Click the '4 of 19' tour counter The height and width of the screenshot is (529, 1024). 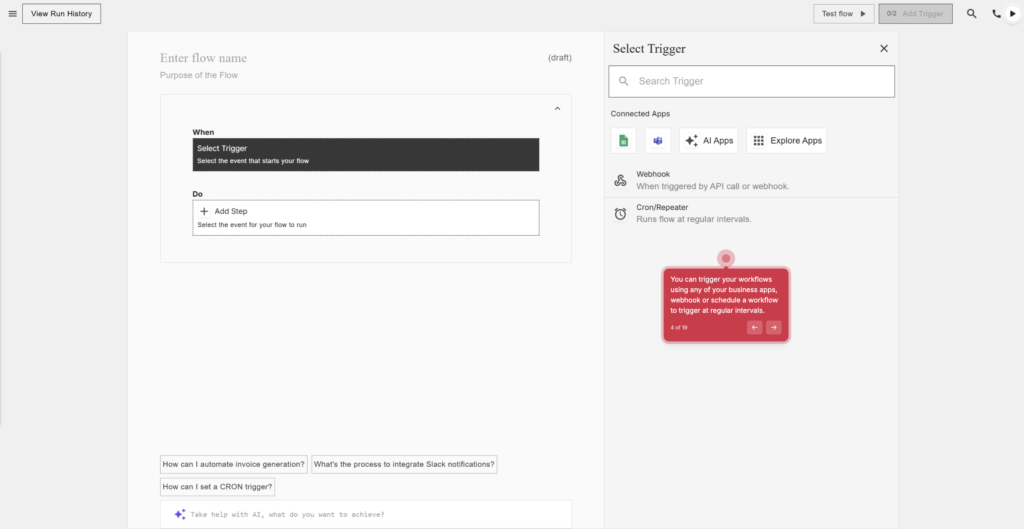point(679,327)
